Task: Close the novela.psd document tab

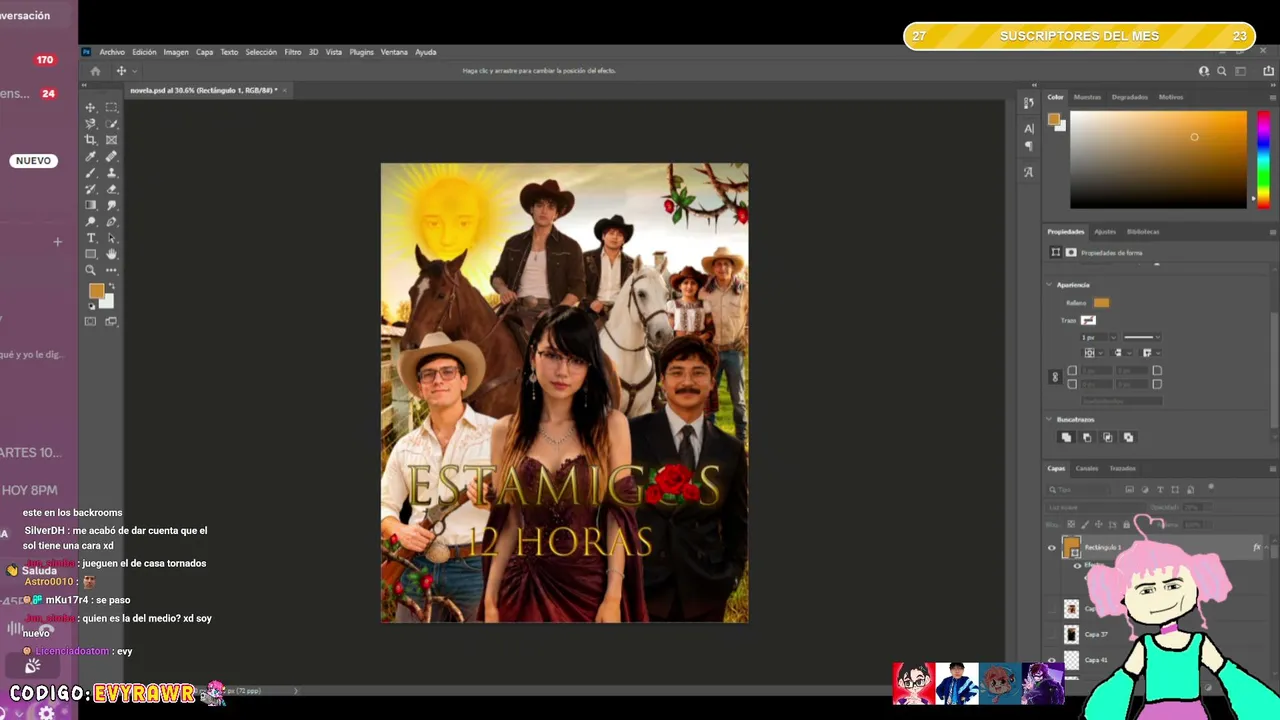Action: (285, 90)
